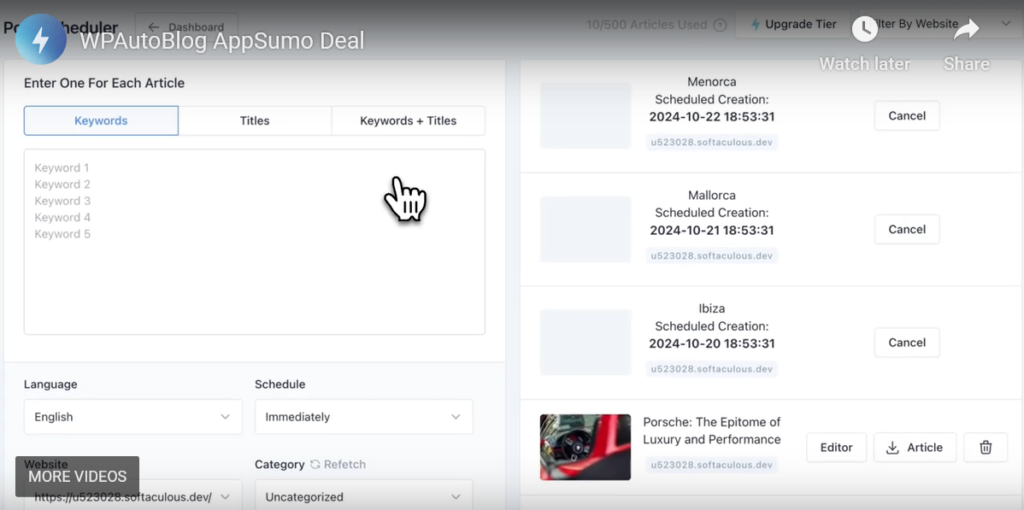Click the Mallorca site tag u523028.softaculous.dev
Viewport: 1024px width, 510px height.
pos(712,255)
